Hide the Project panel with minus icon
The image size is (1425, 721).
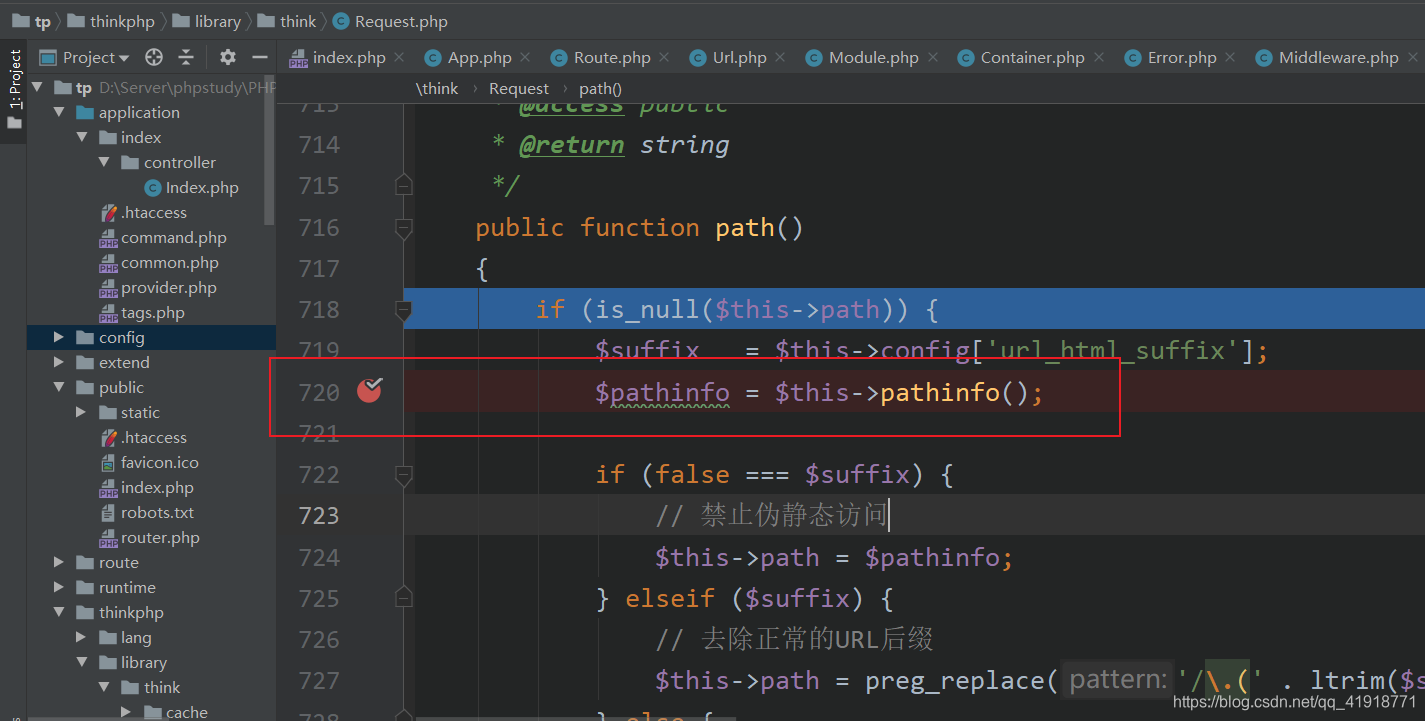(x=260, y=57)
